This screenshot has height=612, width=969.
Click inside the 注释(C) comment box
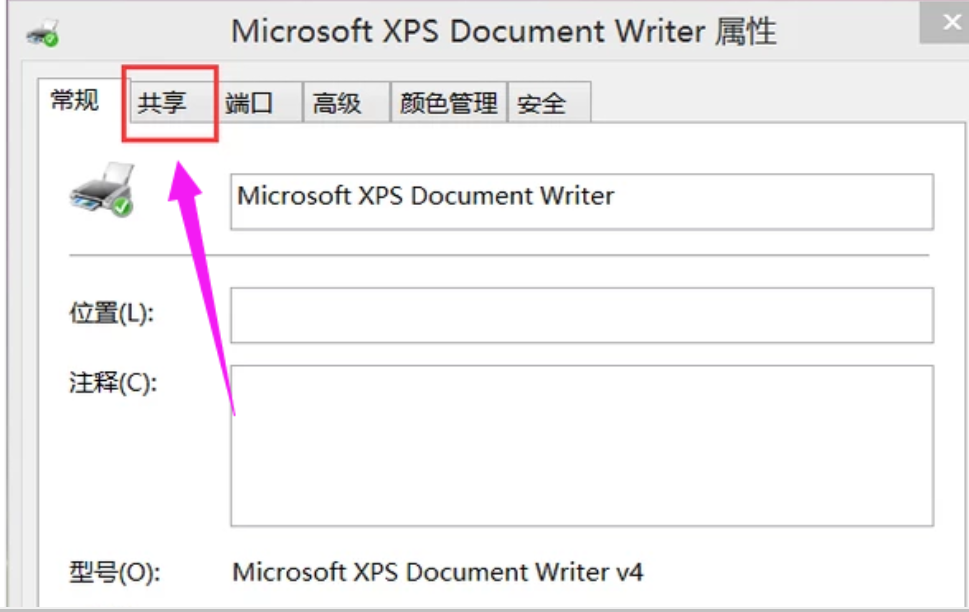(x=581, y=445)
